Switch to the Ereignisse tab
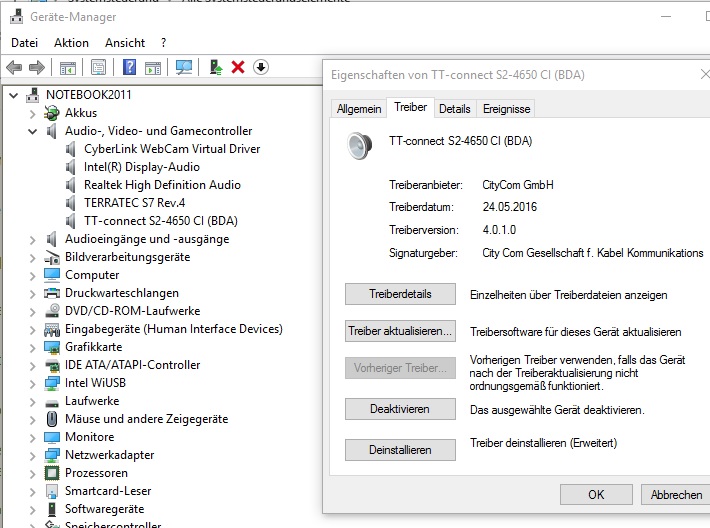Screen dimensions: 710x528 pos(506,109)
